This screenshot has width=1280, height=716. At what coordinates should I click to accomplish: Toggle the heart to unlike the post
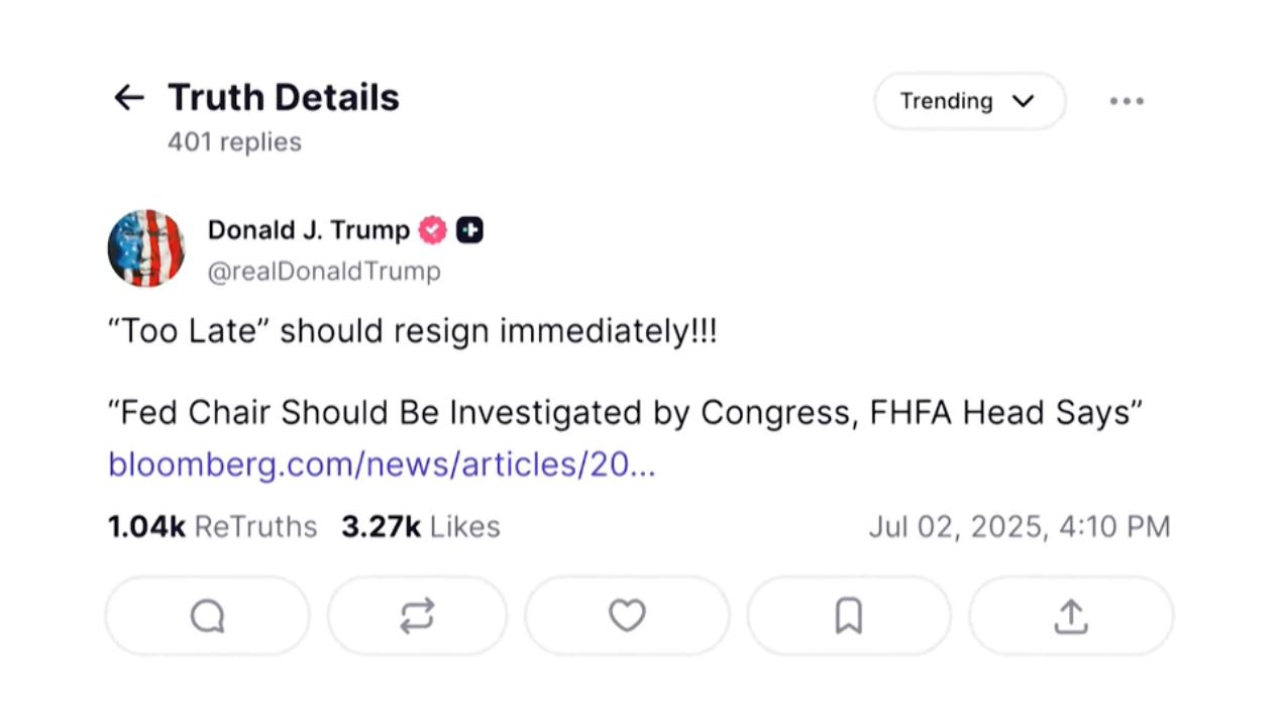pyautogui.click(x=627, y=616)
